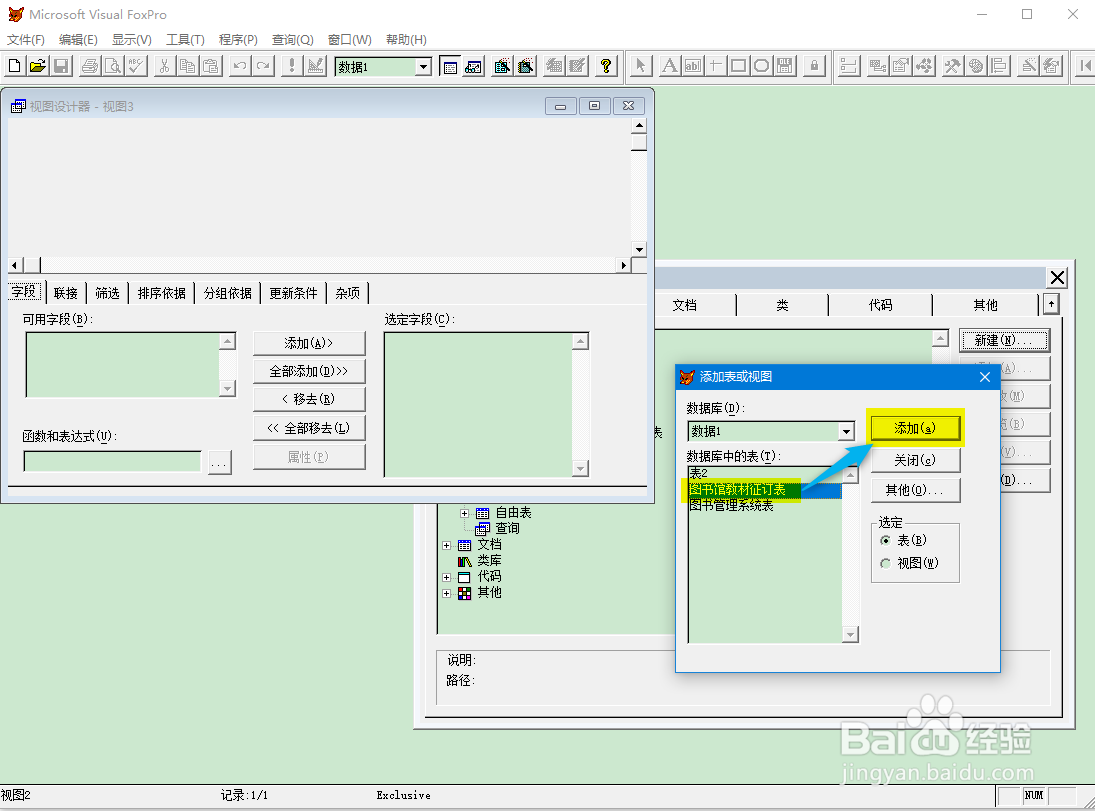The image size is (1095, 811).
Task: Toggle the Command Window toolbar icon
Action: coord(450,66)
